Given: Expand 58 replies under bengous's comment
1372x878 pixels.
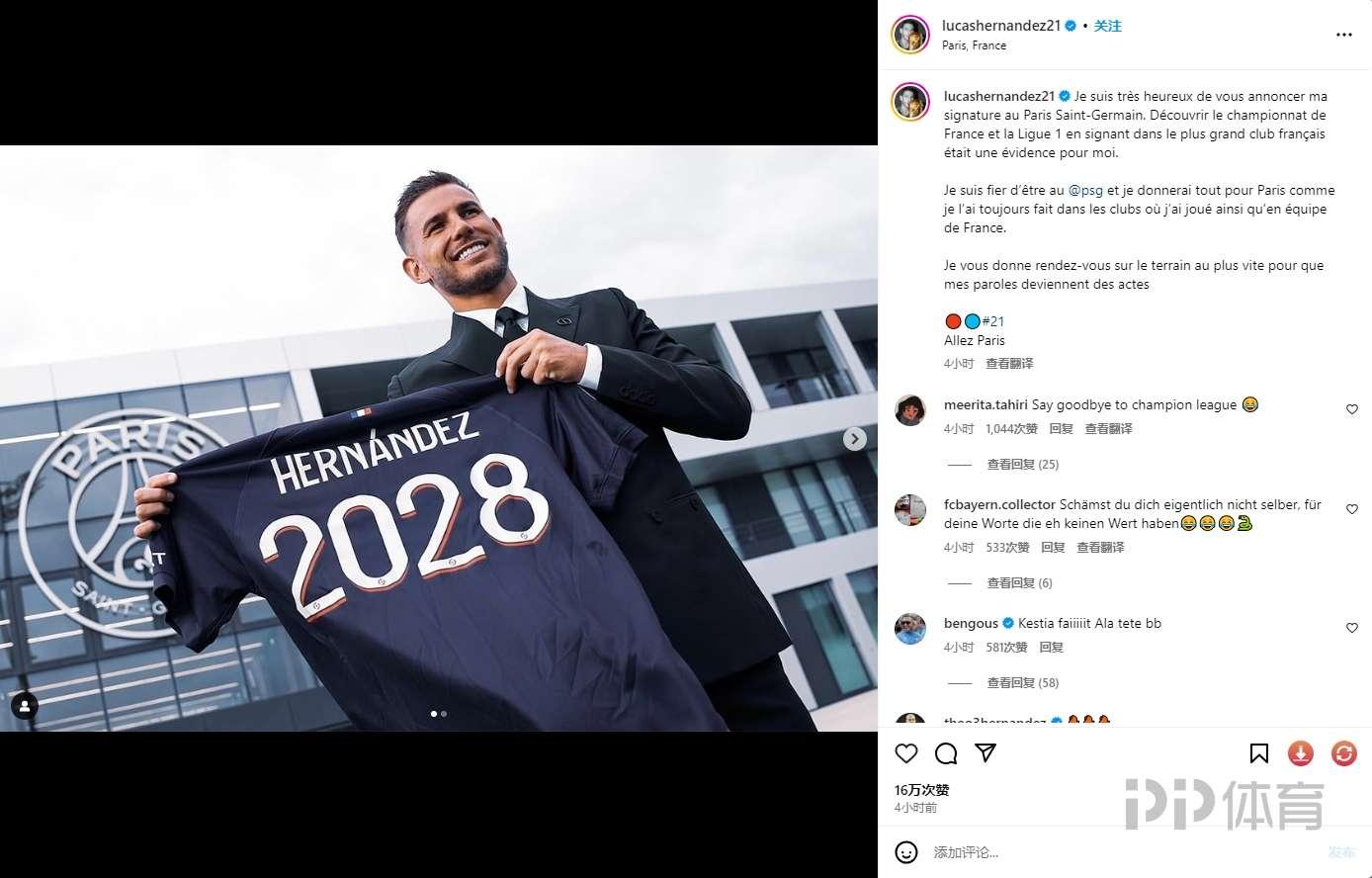Looking at the screenshot, I should pyautogui.click(x=1022, y=683).
